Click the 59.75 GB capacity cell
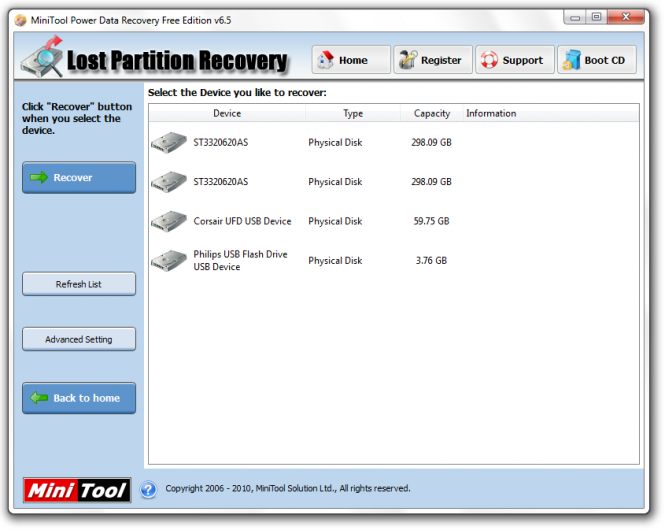 [x=431, y=221]
